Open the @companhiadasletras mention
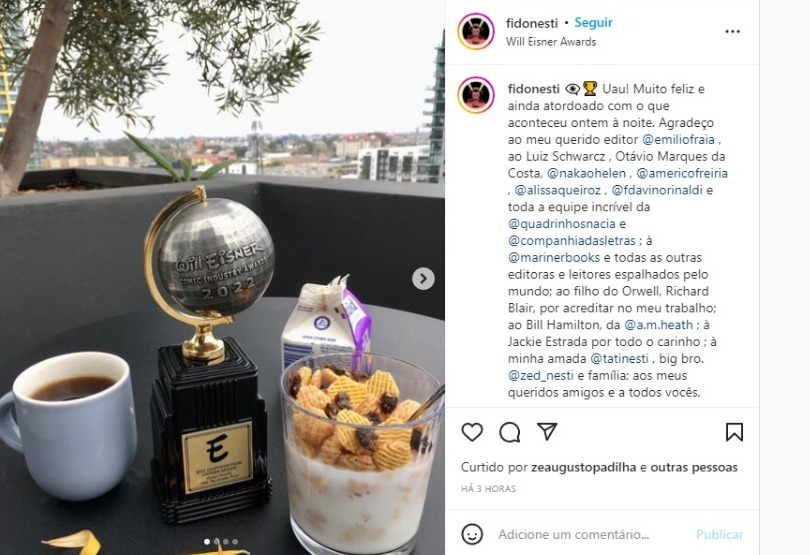 [x=572, y=241]
